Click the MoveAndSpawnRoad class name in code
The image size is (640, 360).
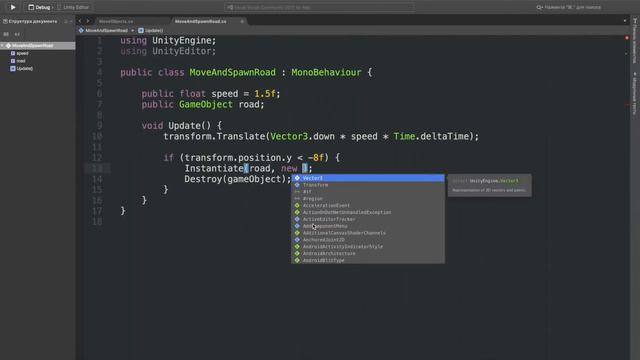[233, 73]
